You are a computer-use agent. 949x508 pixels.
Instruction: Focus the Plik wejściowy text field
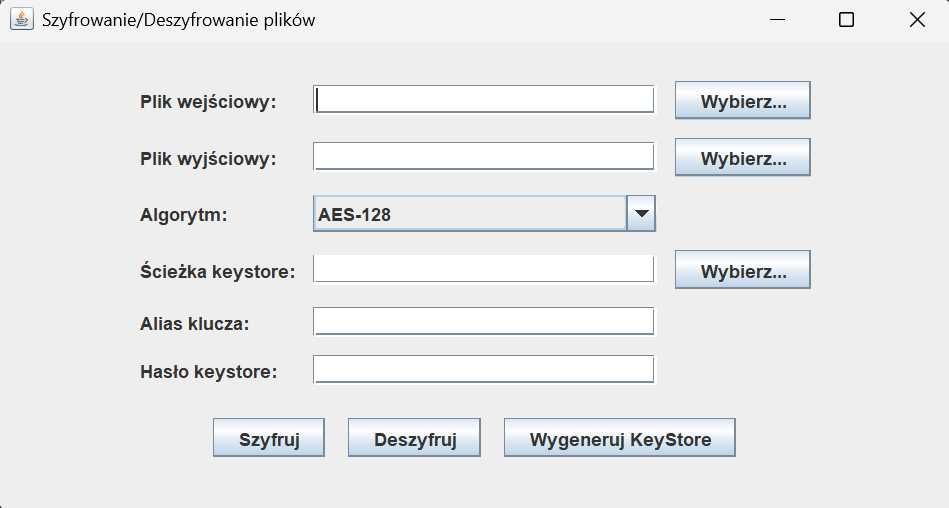pyautogui.click(x=484, y=100)
